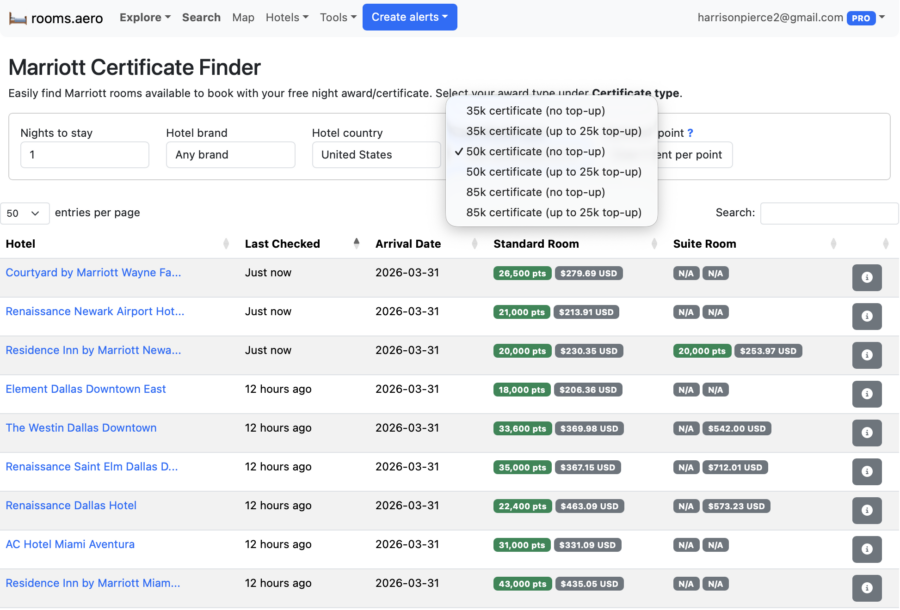Screen dimensions: 900x610
Task: Select 35k certificate (up to 25k top-up)
Action: pos(554,131)
